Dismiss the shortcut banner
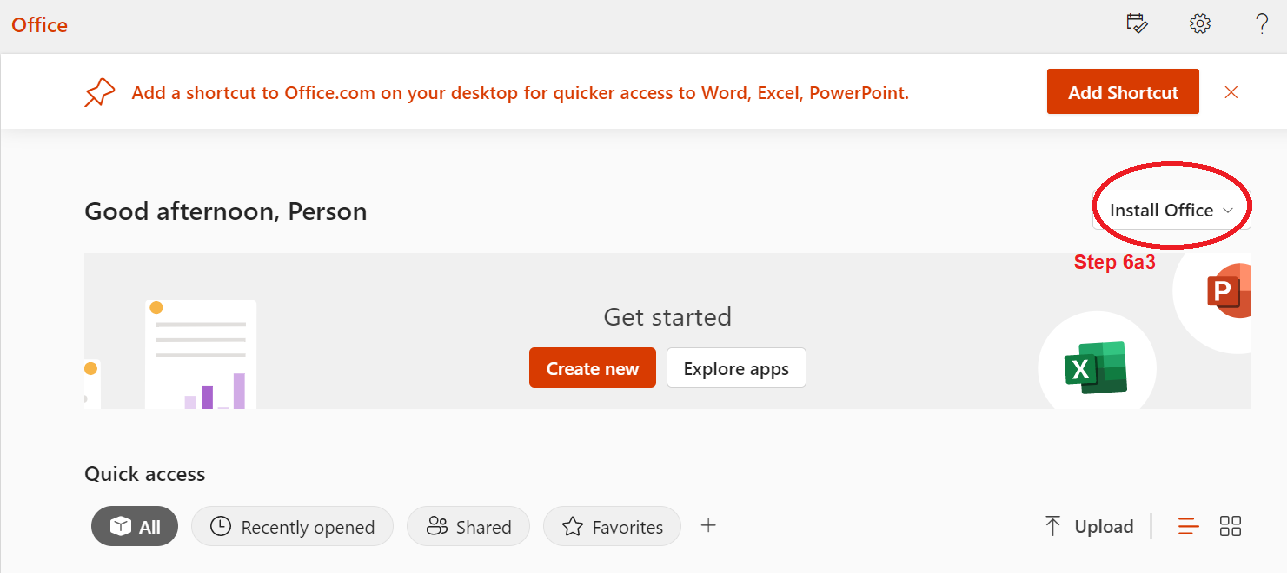The image size is (1287, 574). pyautogui.click(x=1231, y=92)
